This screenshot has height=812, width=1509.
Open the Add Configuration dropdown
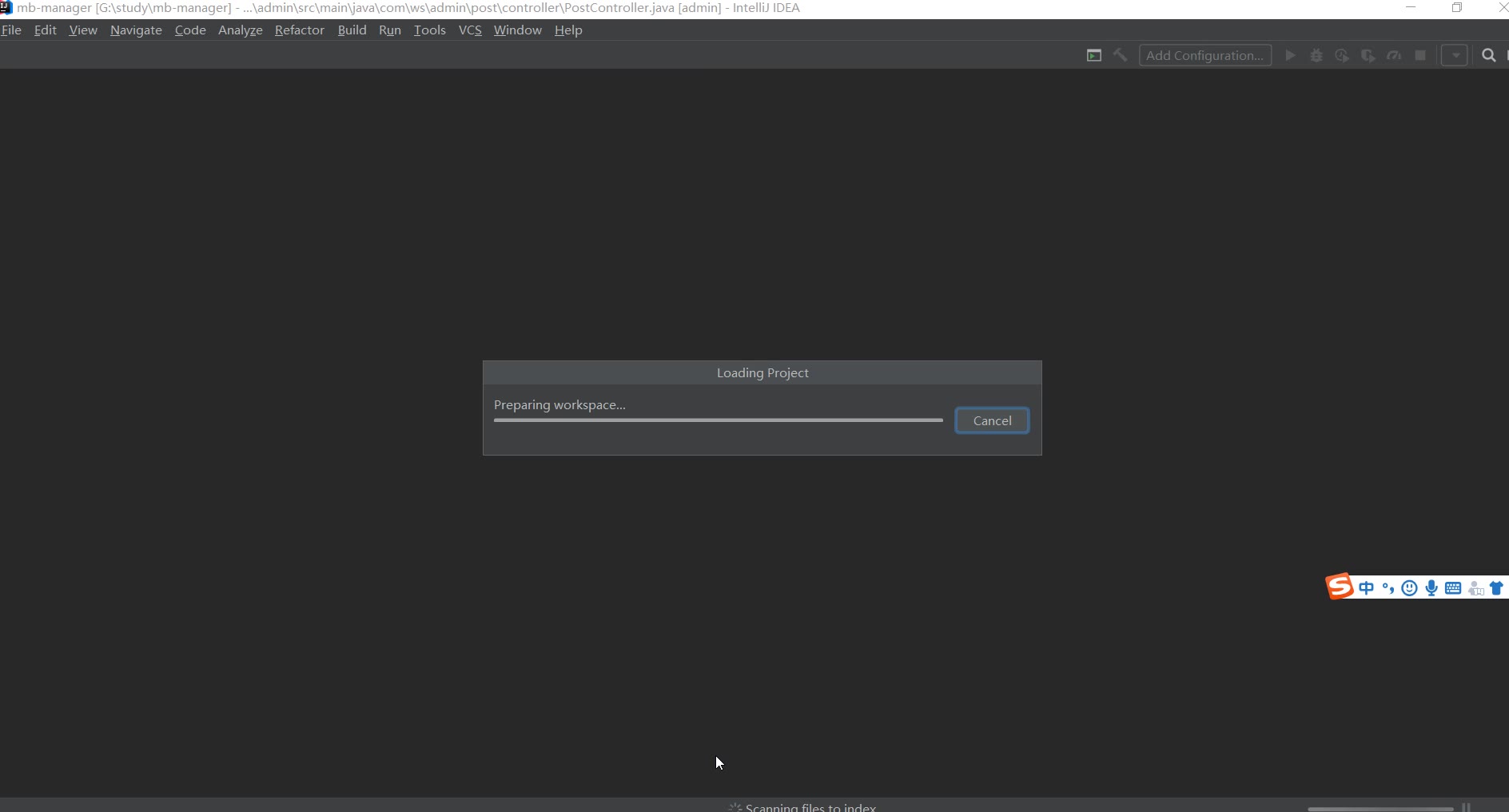click(1204, 55)
